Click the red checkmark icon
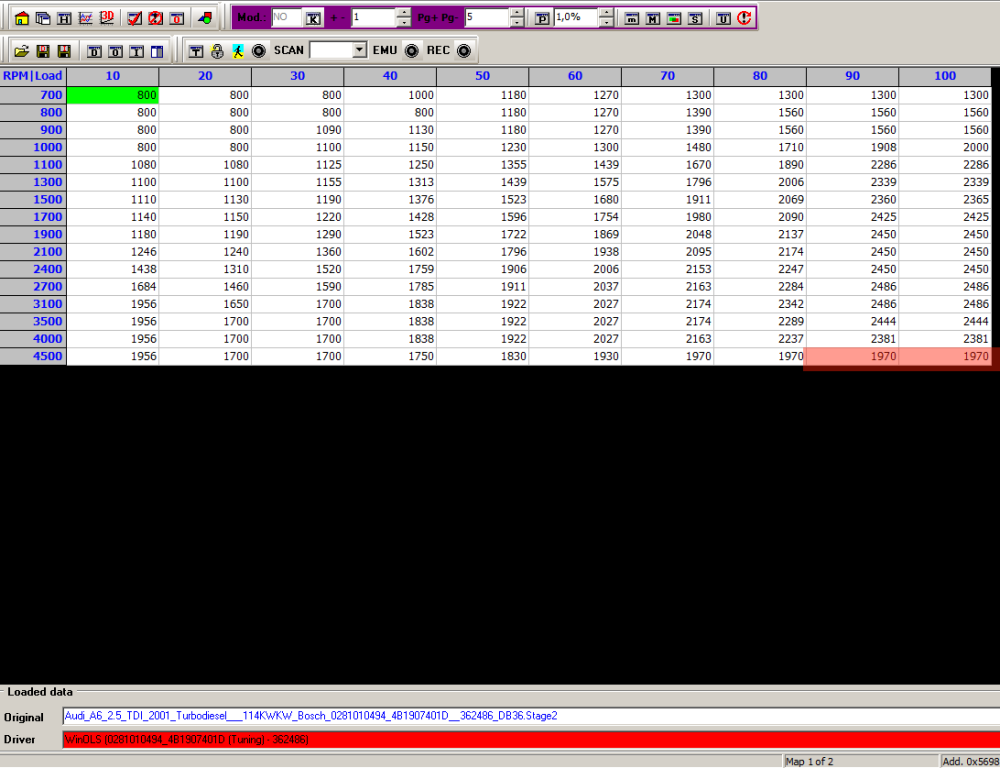Screen dimensions: 1000x768 coord(135,18)
